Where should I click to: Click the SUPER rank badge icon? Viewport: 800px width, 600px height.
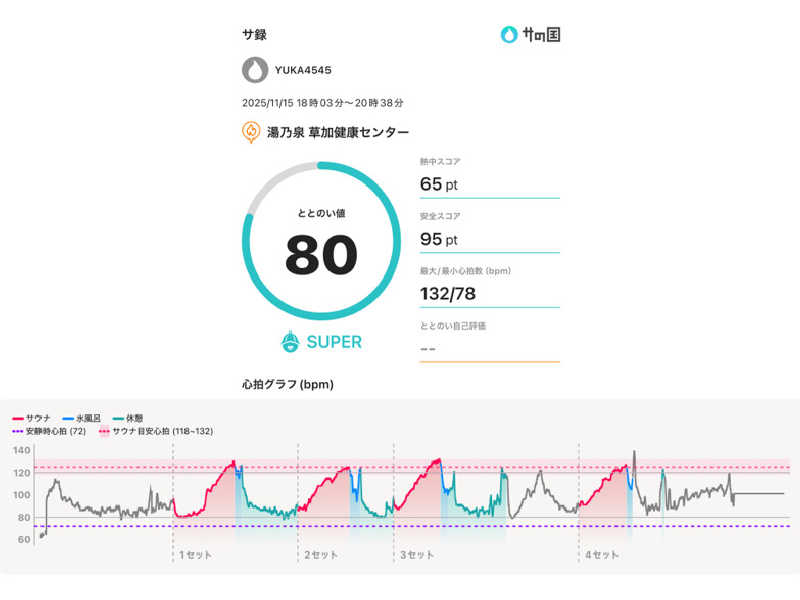click(290, 341)
